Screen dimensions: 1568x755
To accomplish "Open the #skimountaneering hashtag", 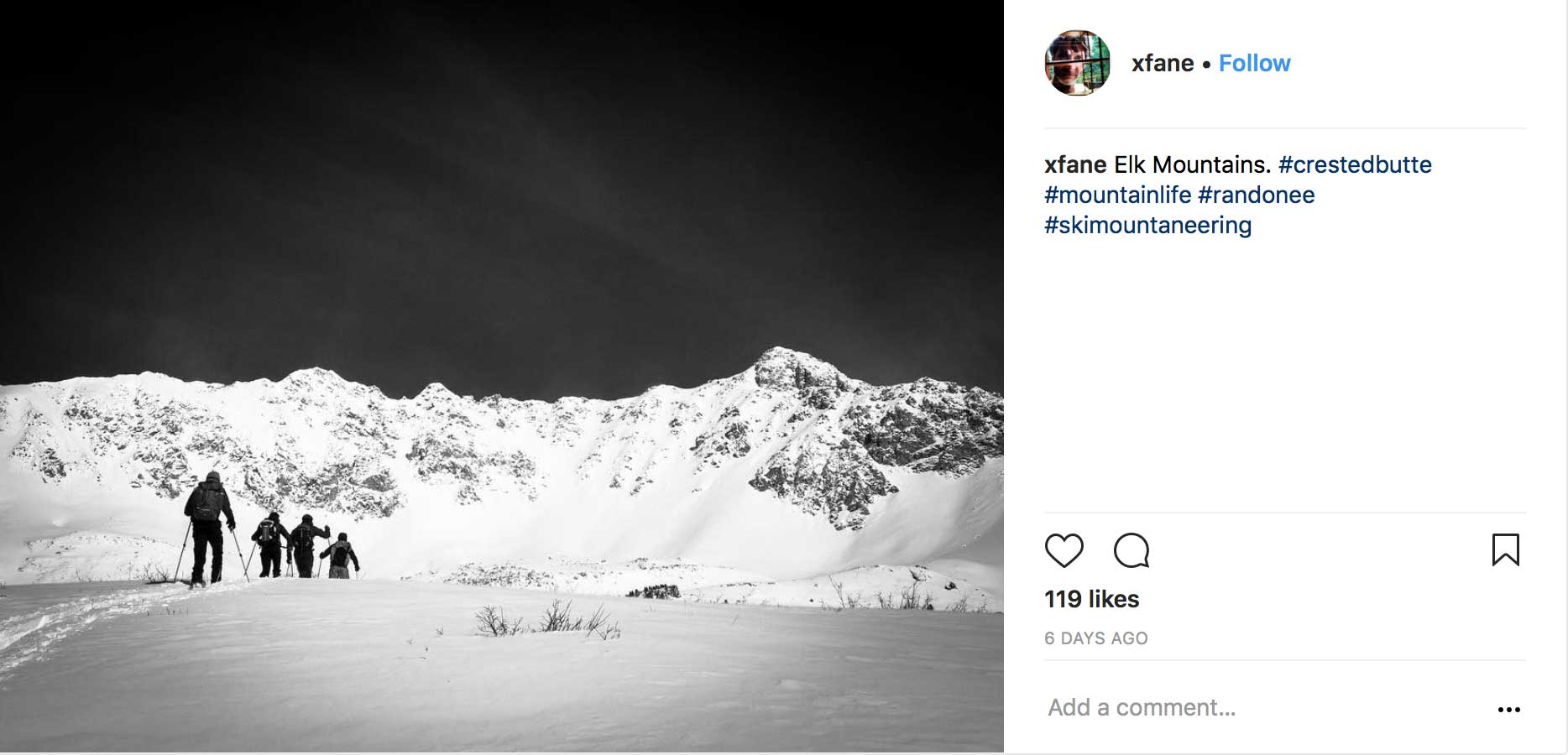I will click(x=1147, y=225).
